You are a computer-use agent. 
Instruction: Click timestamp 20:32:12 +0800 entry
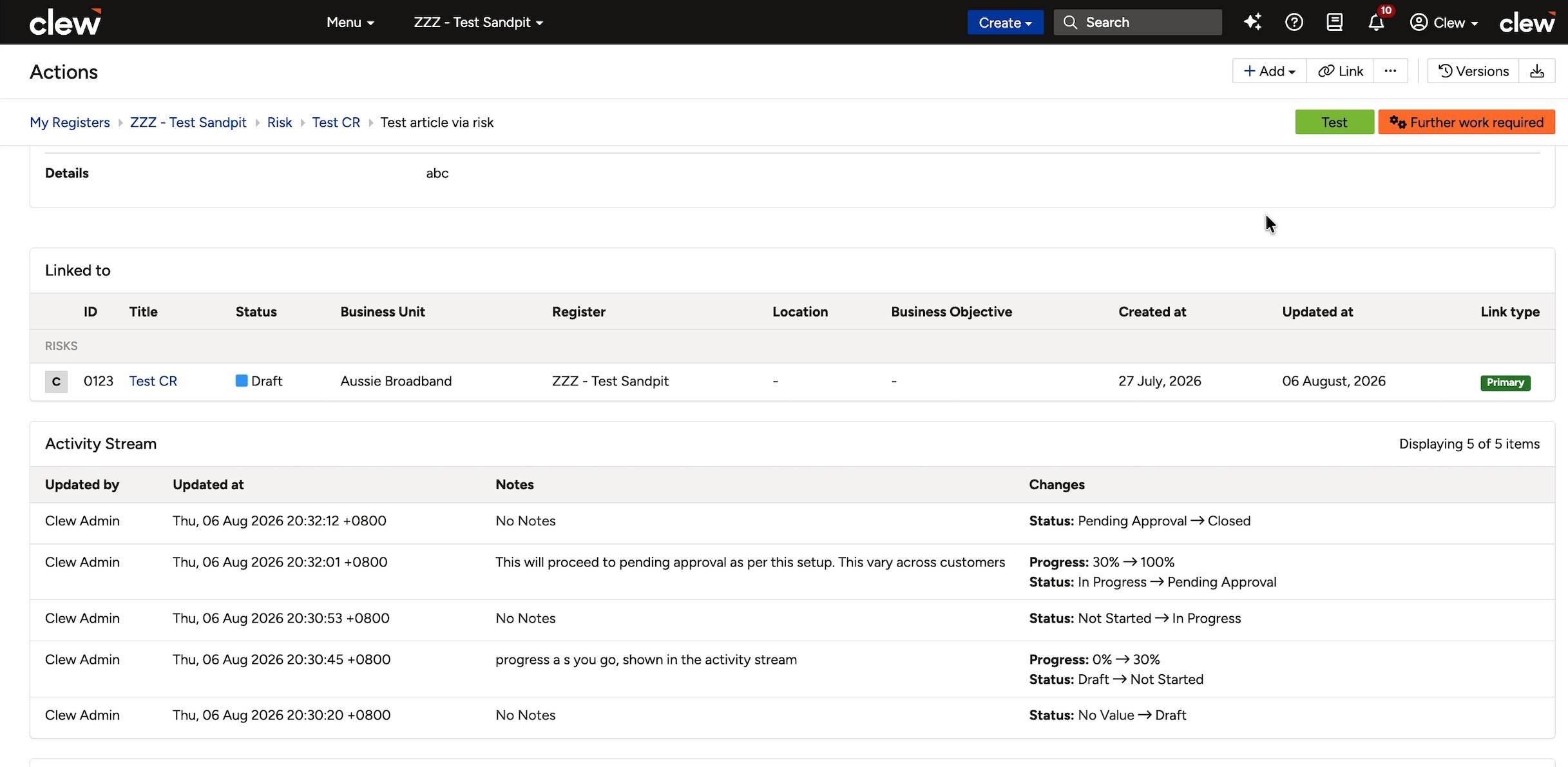pyautogui.click(x=280, y=521)
